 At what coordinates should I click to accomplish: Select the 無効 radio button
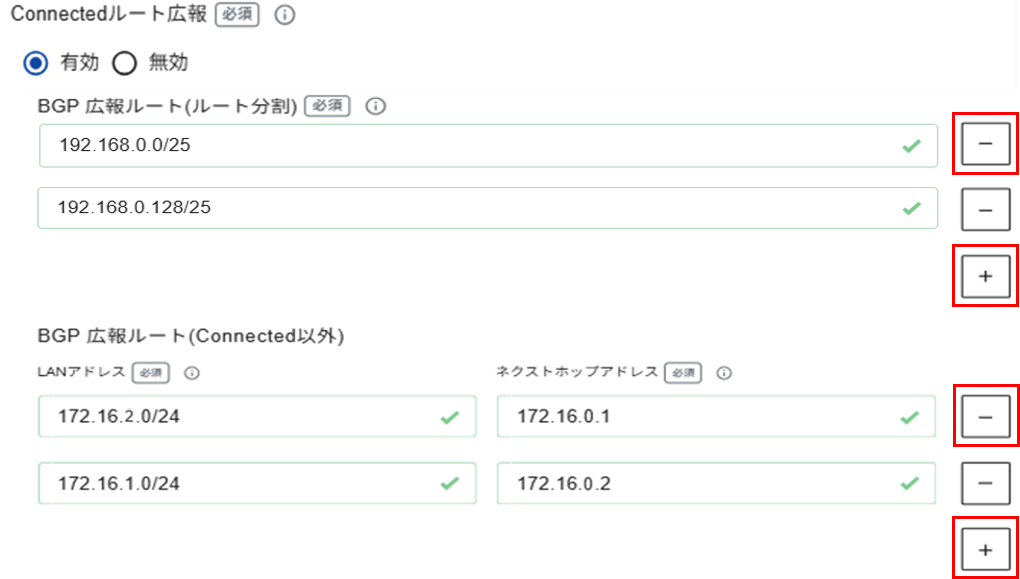[126, 63]
